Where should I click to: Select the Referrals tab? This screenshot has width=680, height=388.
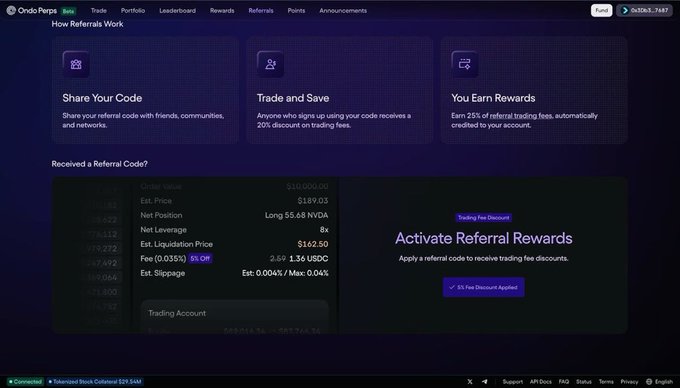[261, 10]
